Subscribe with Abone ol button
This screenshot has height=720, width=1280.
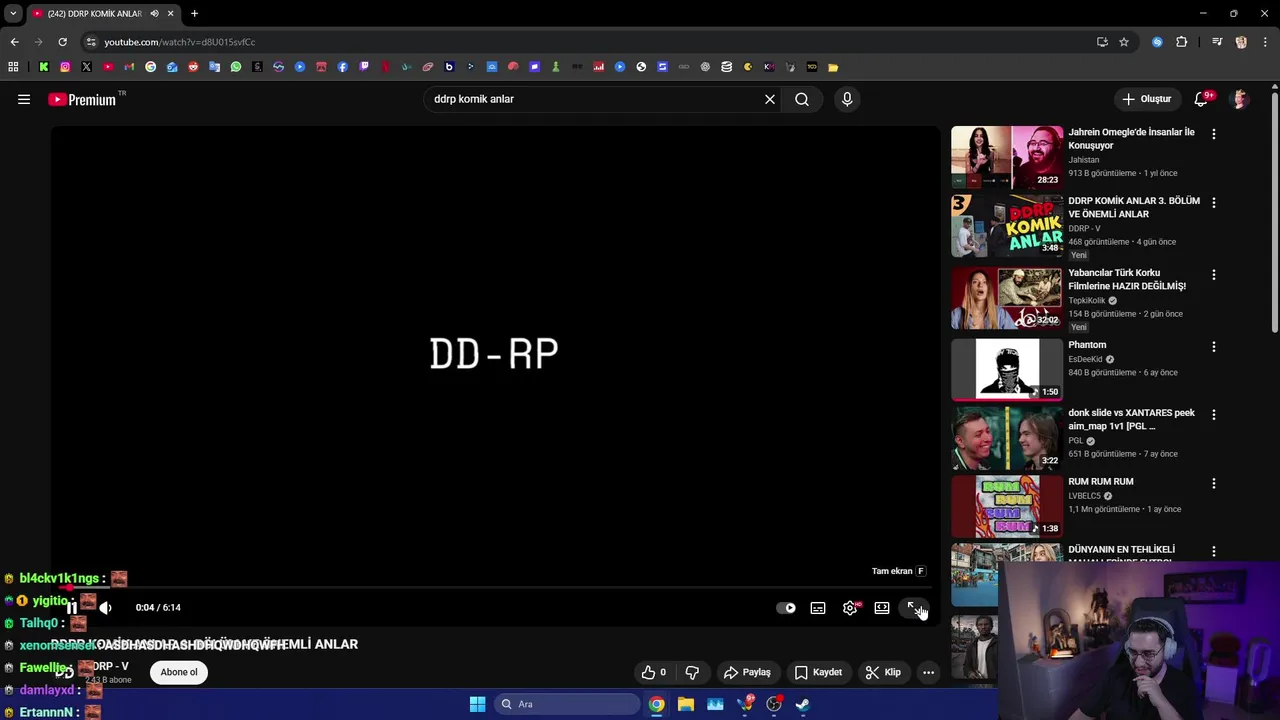pyautogui.click(x=179, y=672)
